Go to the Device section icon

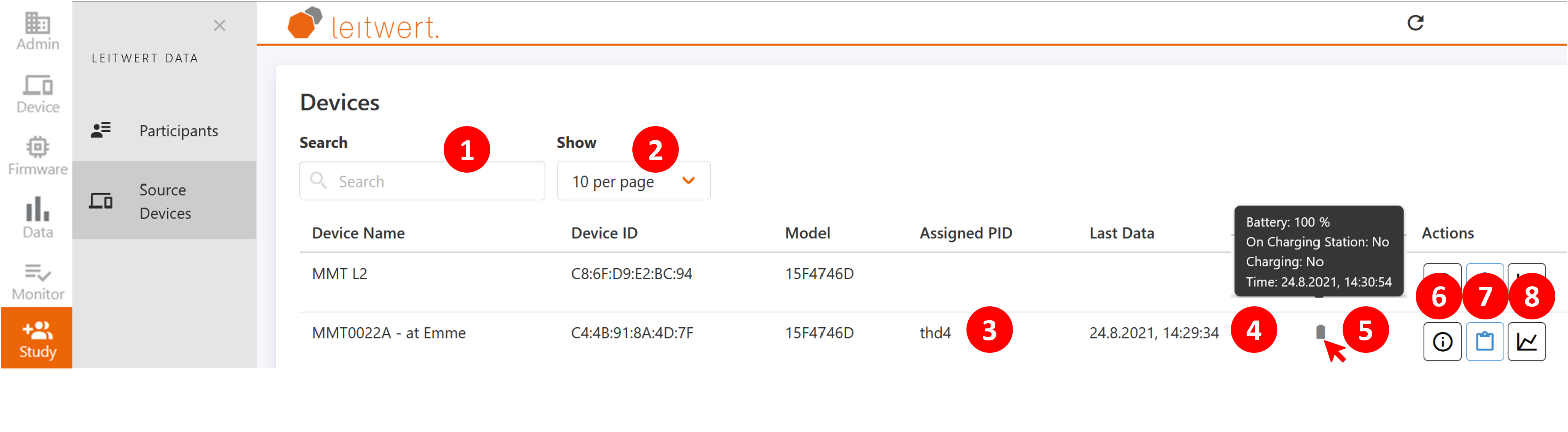[x=38, y=94]
